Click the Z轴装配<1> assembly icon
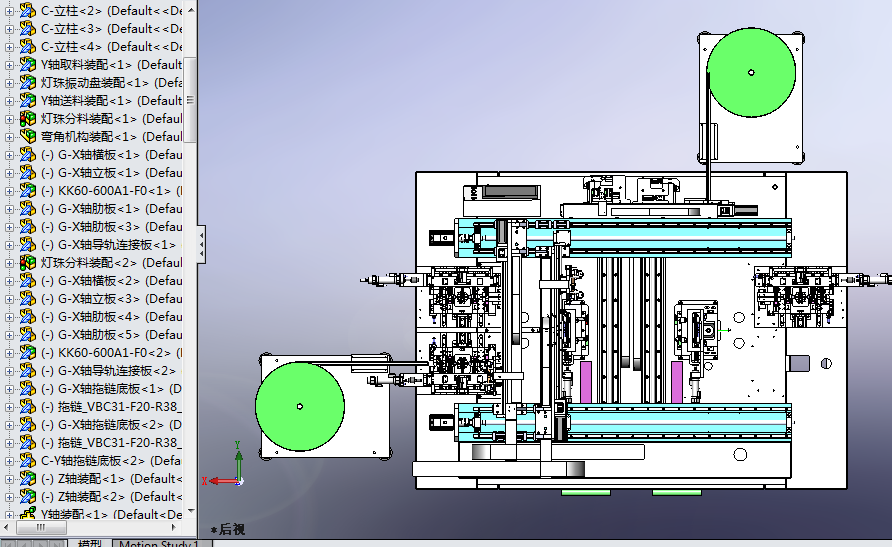The width and height of the screenshot is (892, 547). pyautogui.click(x=27, y=479)
